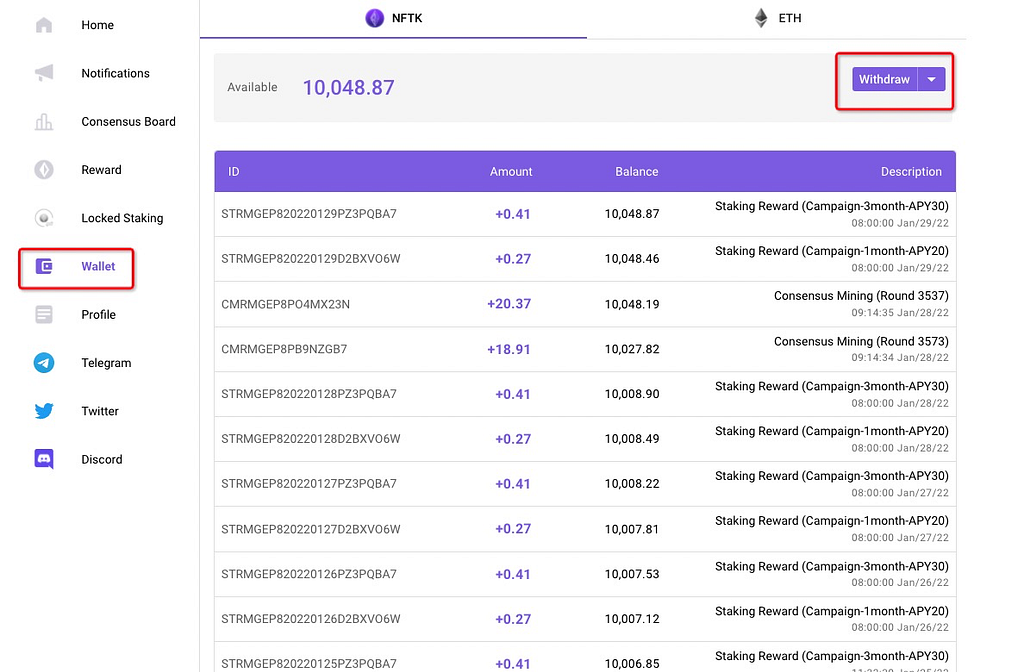Go to Home menu label

[97, 25]
